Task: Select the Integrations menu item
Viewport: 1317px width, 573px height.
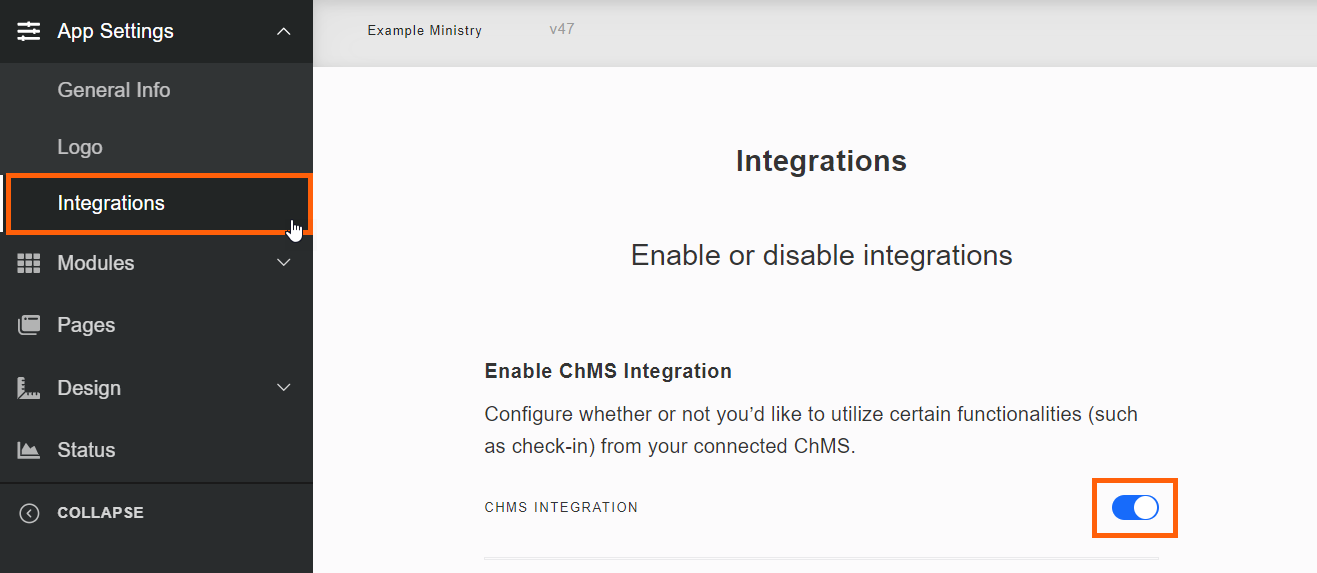Action: (111, 203)
